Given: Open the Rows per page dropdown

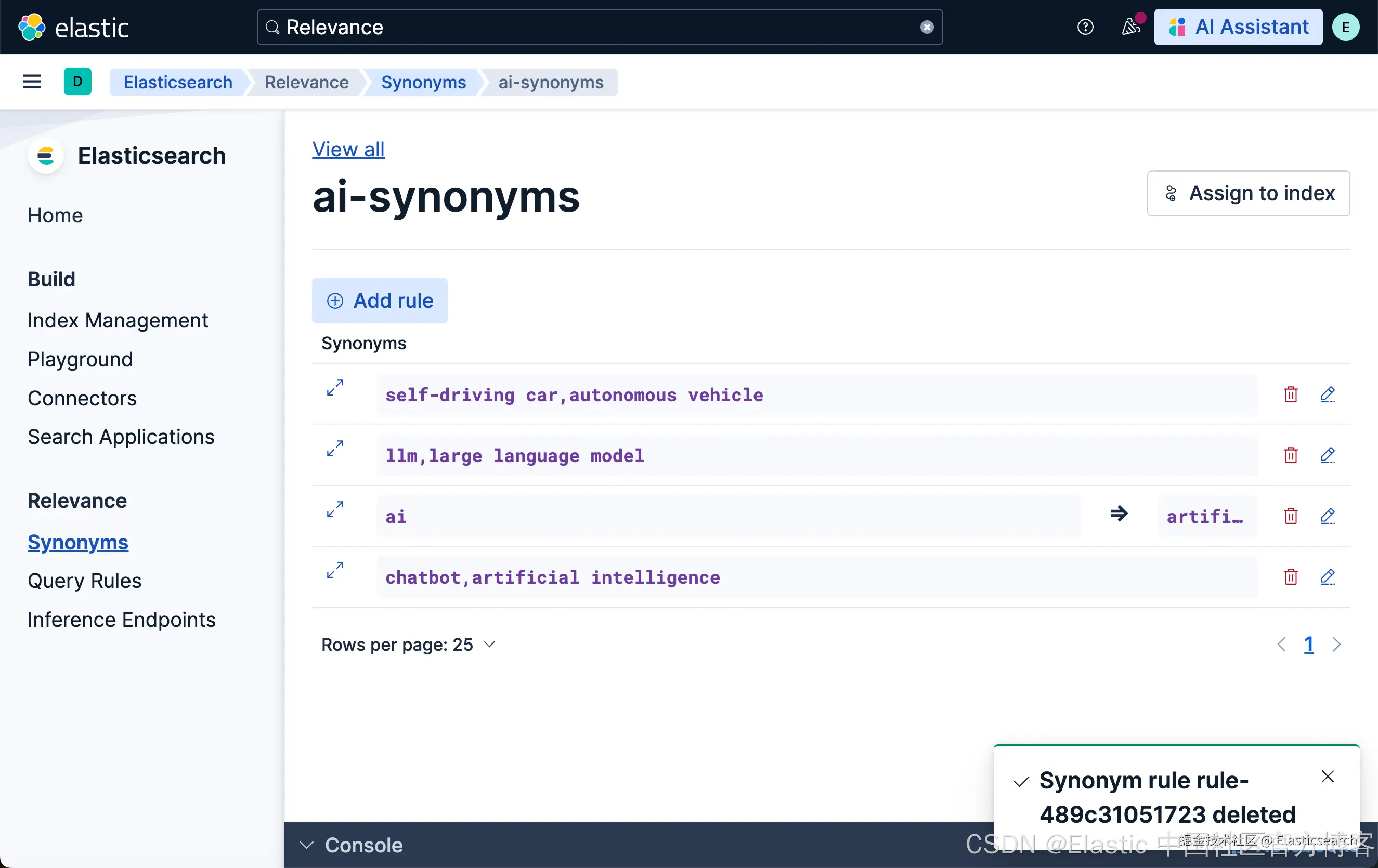Looking at the screenshot, I should point(408,645).
